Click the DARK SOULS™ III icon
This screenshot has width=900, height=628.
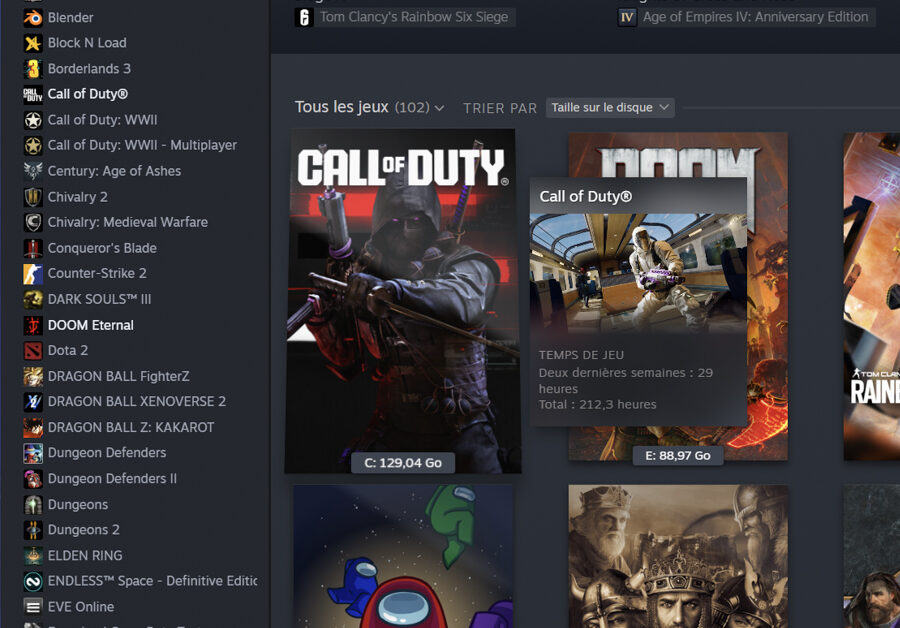[33, 299]
